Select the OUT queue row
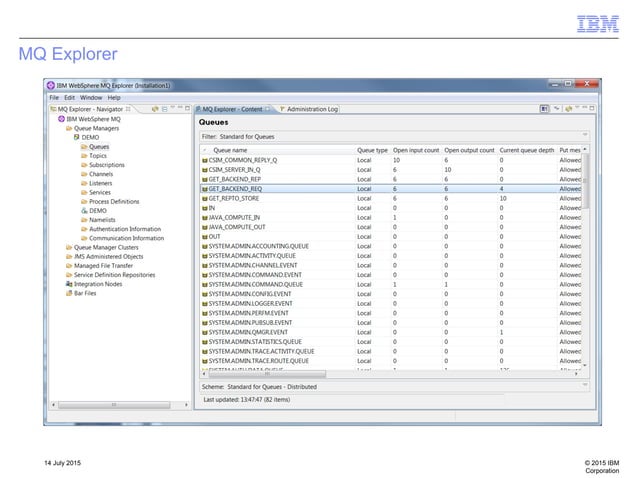 click(391, 237)
